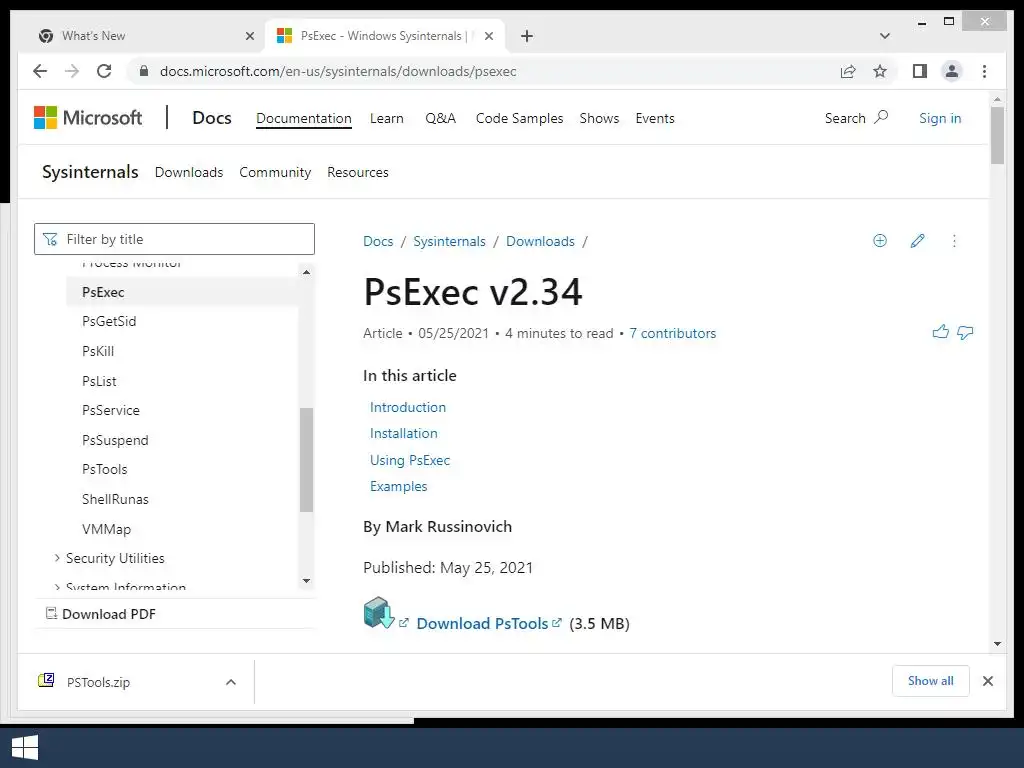Image resolution: width=1024 pixels, height=768 pixels.
Task: Open the tab search chevron
Action: coord(885,36)
